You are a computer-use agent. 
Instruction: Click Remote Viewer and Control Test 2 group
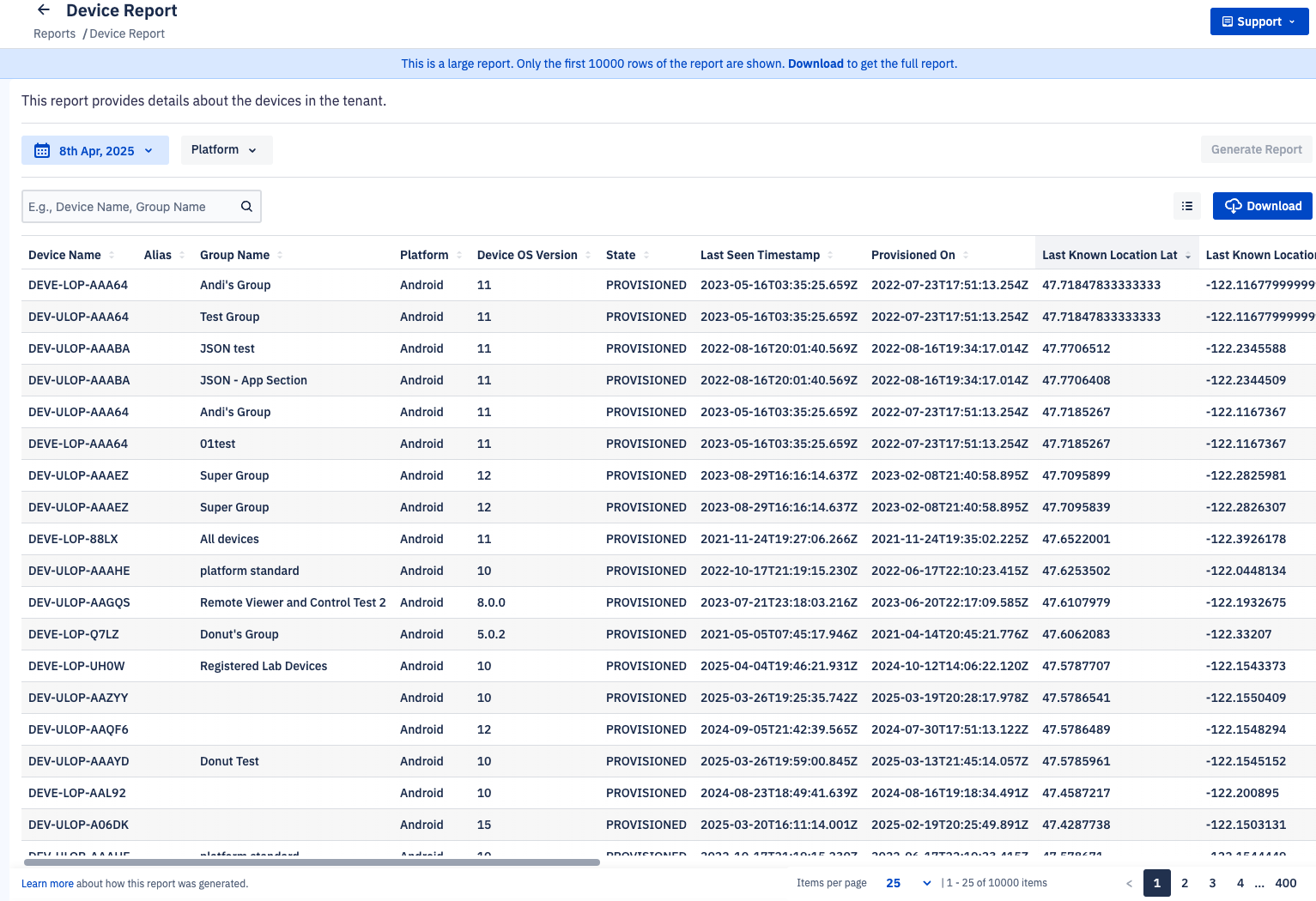point(293,602)
